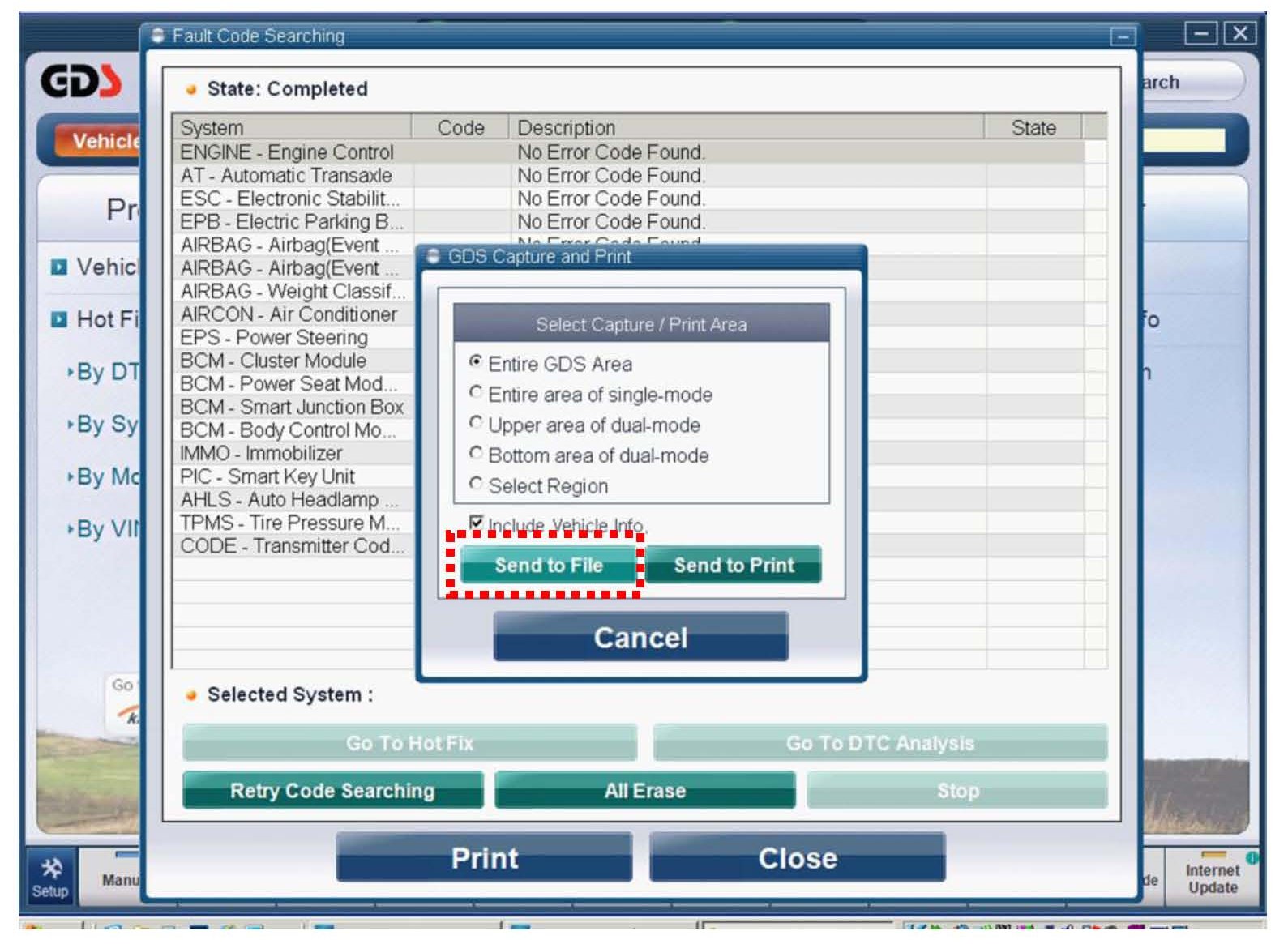This screenshot has width=1288, height=944.
Task: Choose the Select Region radio option
Action: [x=477, y=485]
